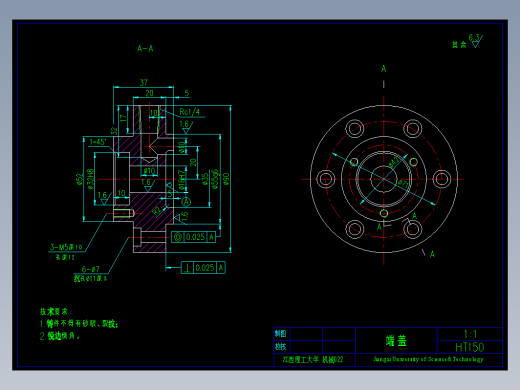Select the "ø35" diameter dimension
Image resolution: width=520 pixels, height=390 pixels.
point(204,179)
